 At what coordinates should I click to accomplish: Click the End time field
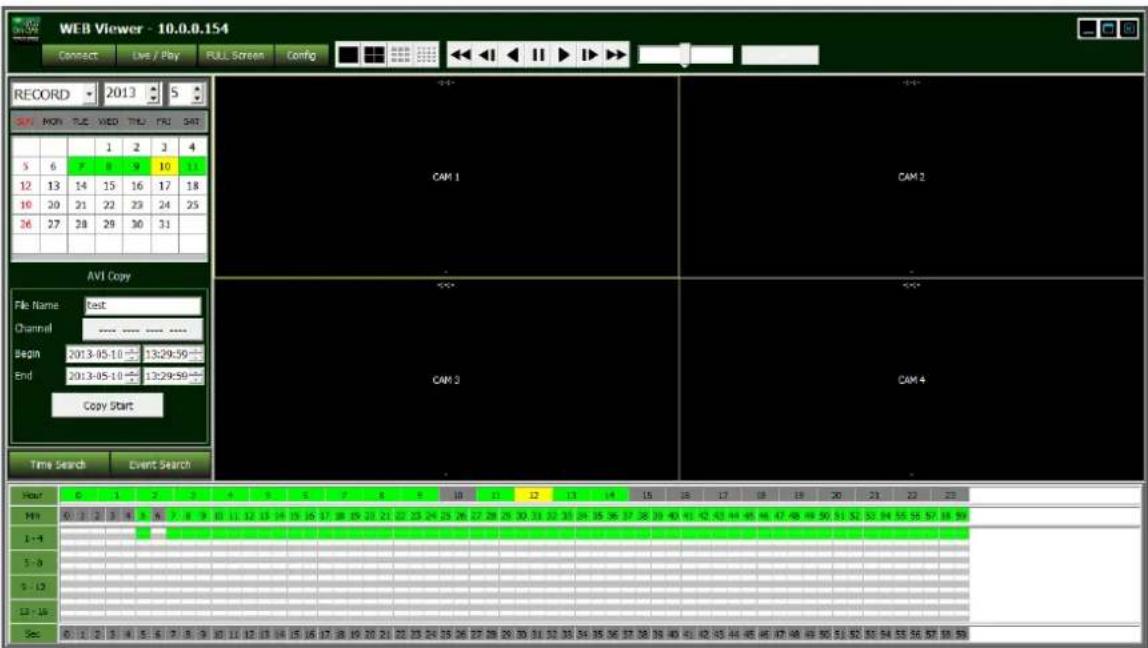[x=173, y=376]
